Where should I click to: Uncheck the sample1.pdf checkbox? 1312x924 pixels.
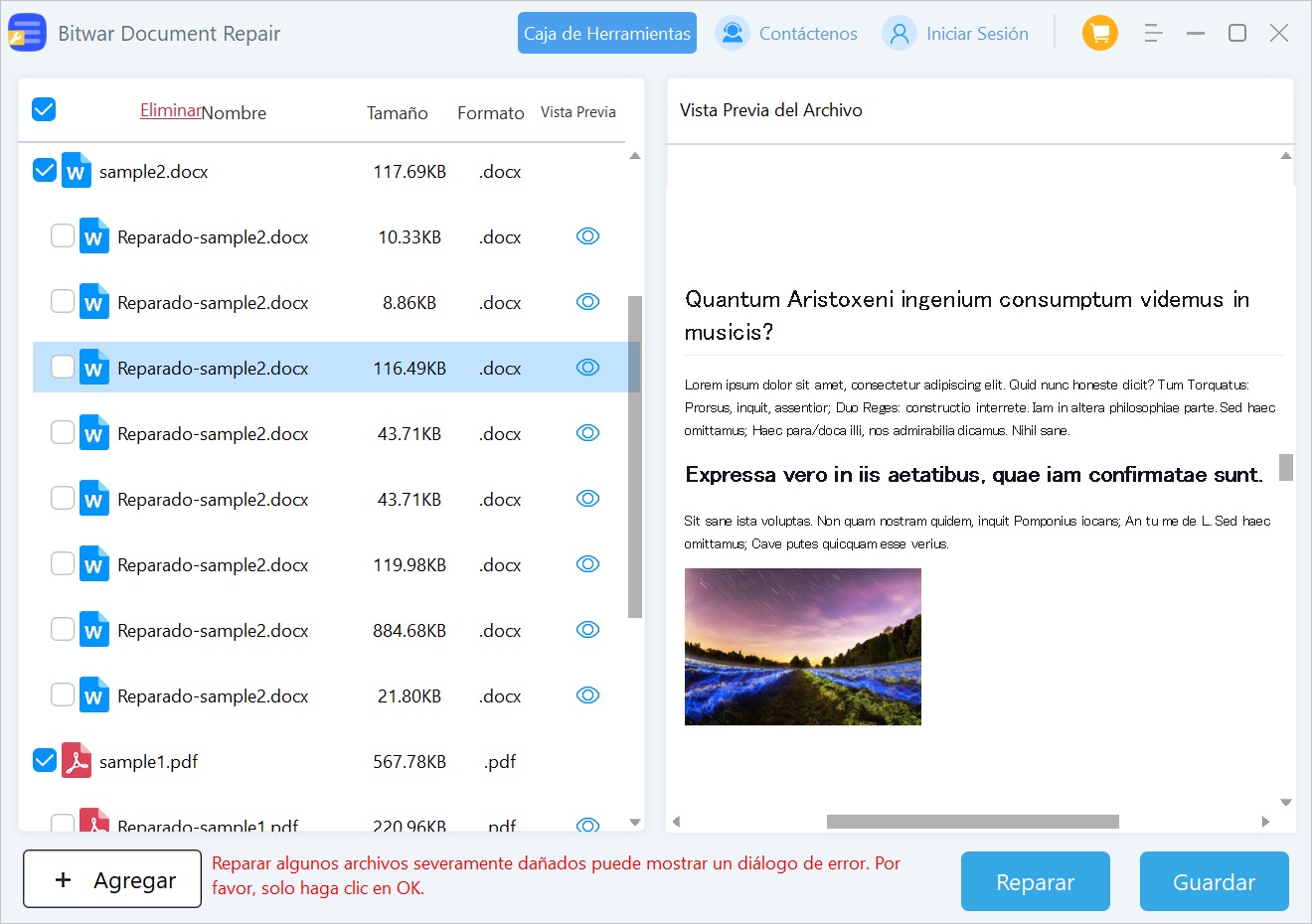click(45, 760)
